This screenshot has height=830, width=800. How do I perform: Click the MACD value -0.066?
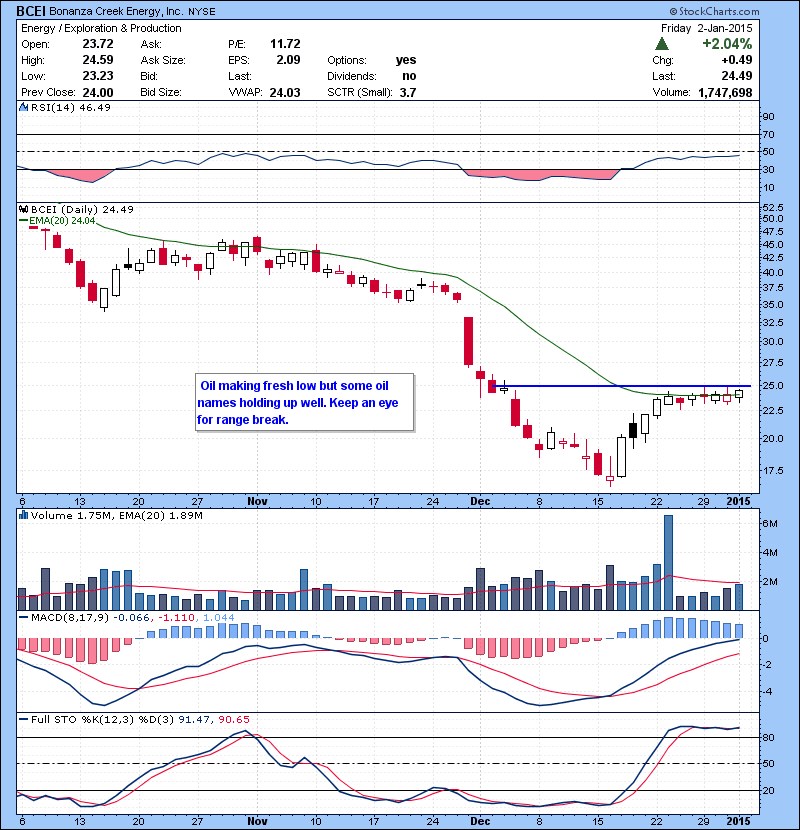pos(132,617)
